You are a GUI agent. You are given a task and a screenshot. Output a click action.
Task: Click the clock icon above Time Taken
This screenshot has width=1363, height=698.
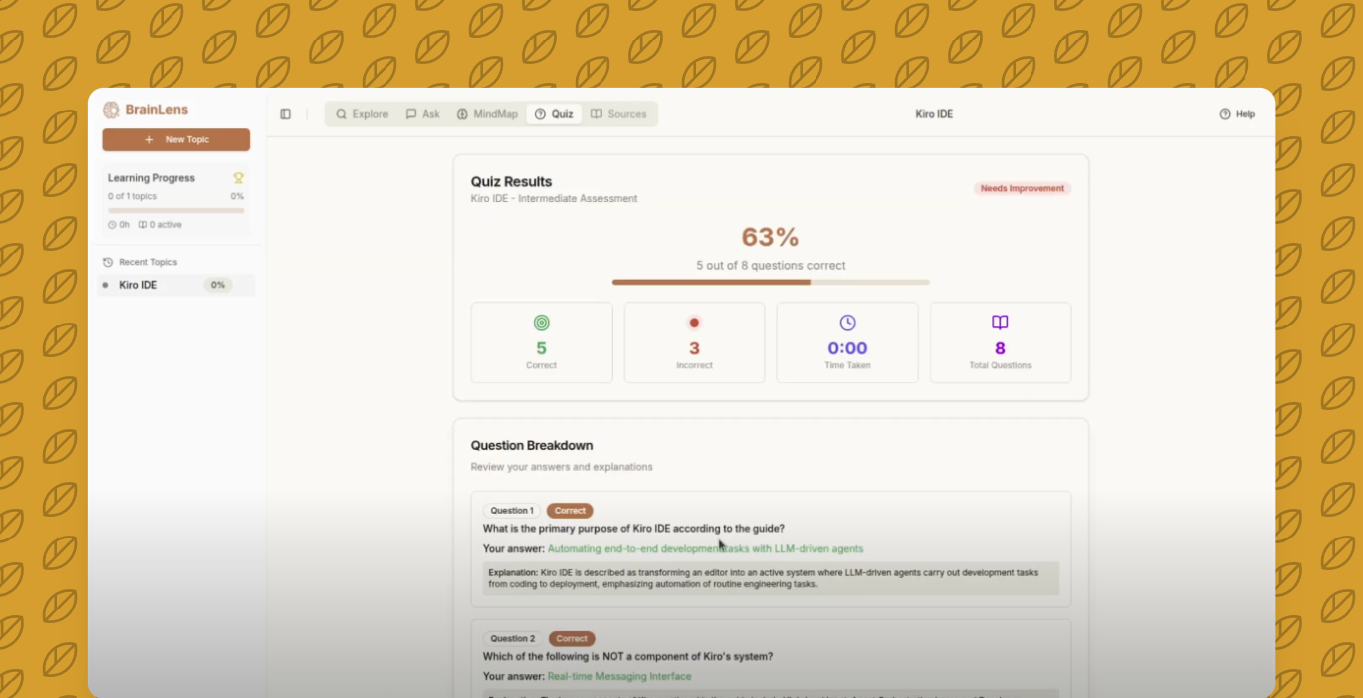(x=847, y=322)
